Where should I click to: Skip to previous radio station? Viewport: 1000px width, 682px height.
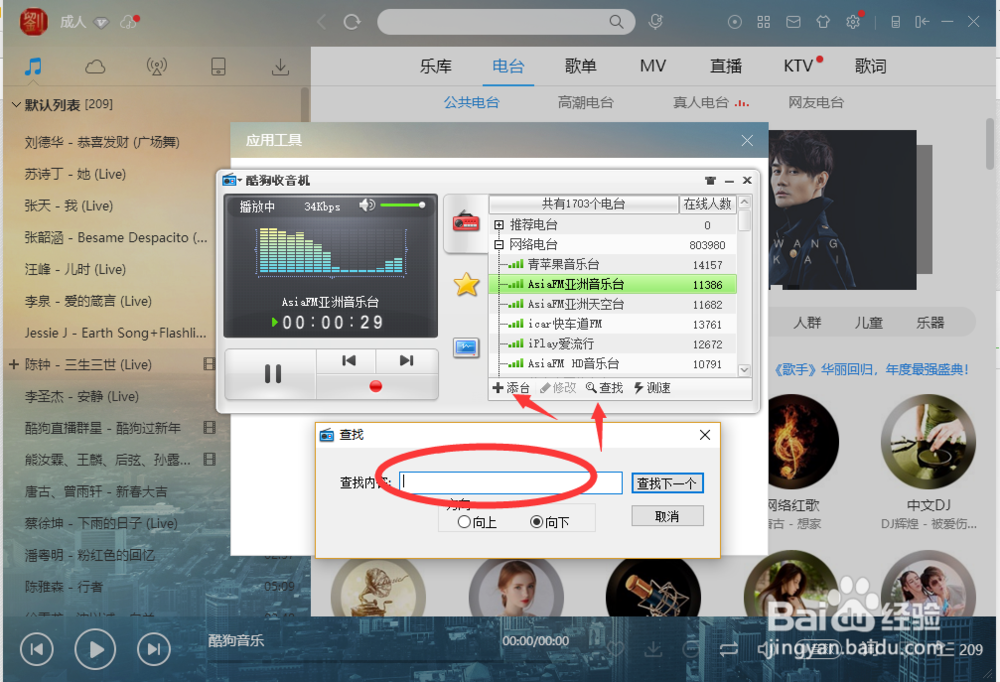pyautogui.click(x=348, y=360)
